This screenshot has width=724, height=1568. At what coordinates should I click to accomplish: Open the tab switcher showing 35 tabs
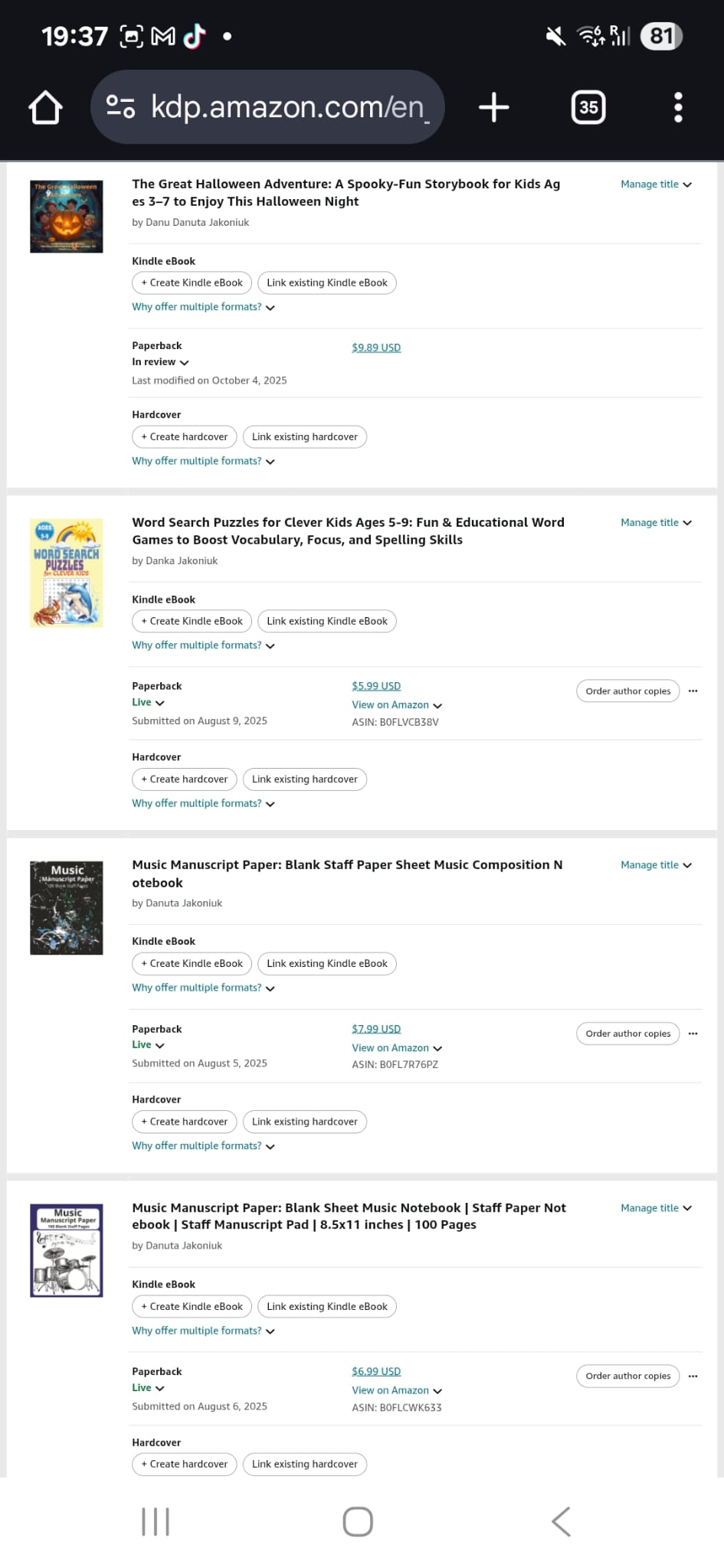[588, 107]
